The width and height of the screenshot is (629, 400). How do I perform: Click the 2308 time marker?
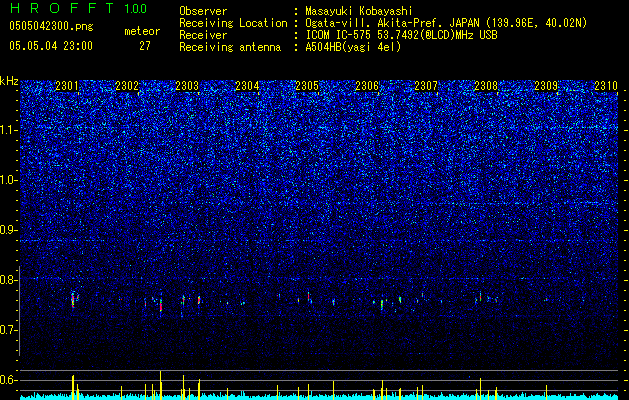pos(486,85)
